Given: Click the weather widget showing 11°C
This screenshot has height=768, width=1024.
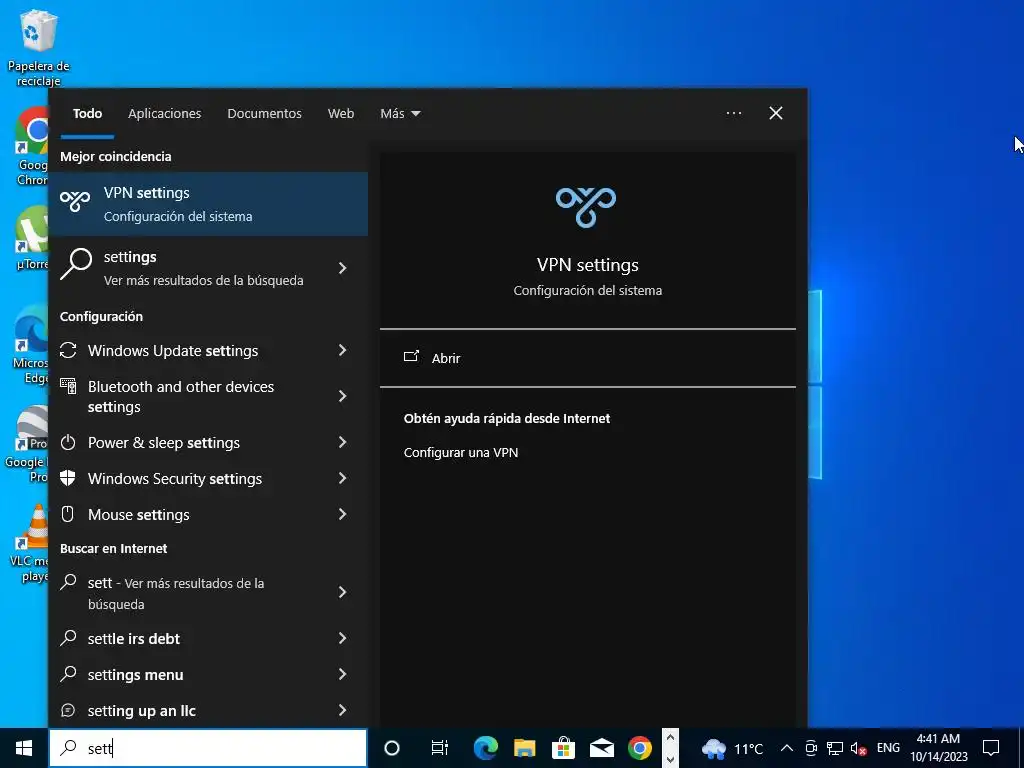Looking at the screenshot, I should point(732,748).
